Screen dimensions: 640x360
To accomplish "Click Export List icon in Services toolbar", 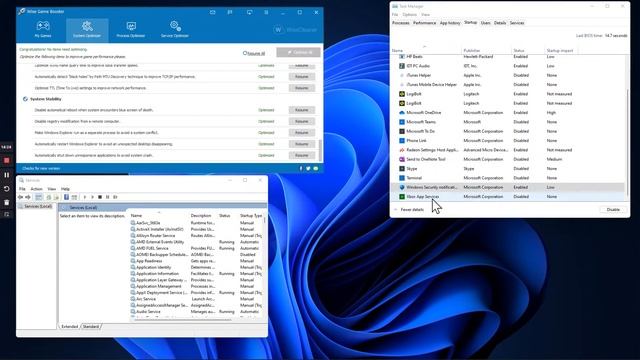I will pos(56,197).
